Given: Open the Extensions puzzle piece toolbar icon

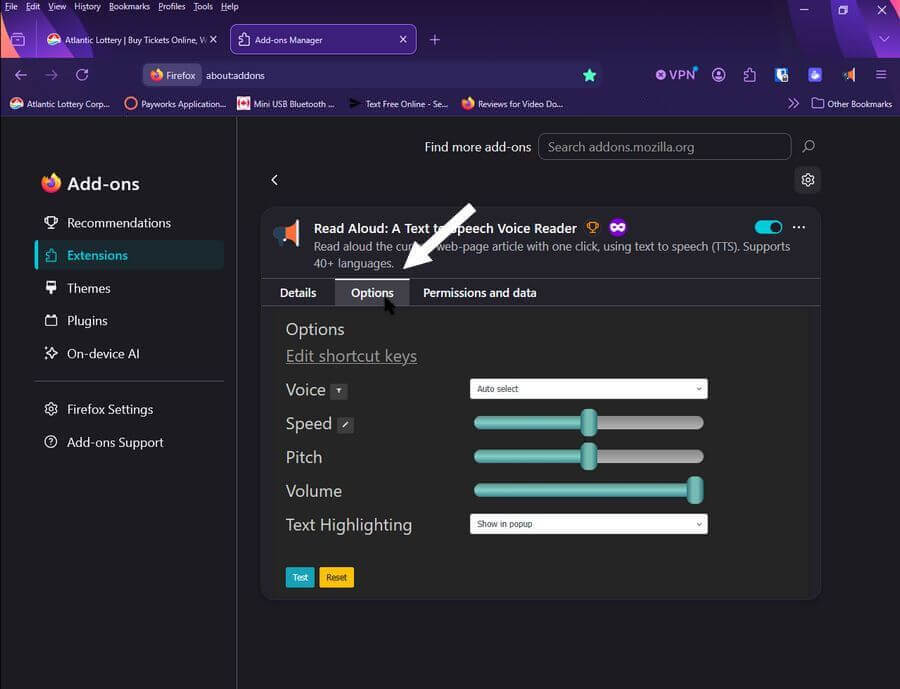Looking at the screenshot, I should (x=750, y=75).
